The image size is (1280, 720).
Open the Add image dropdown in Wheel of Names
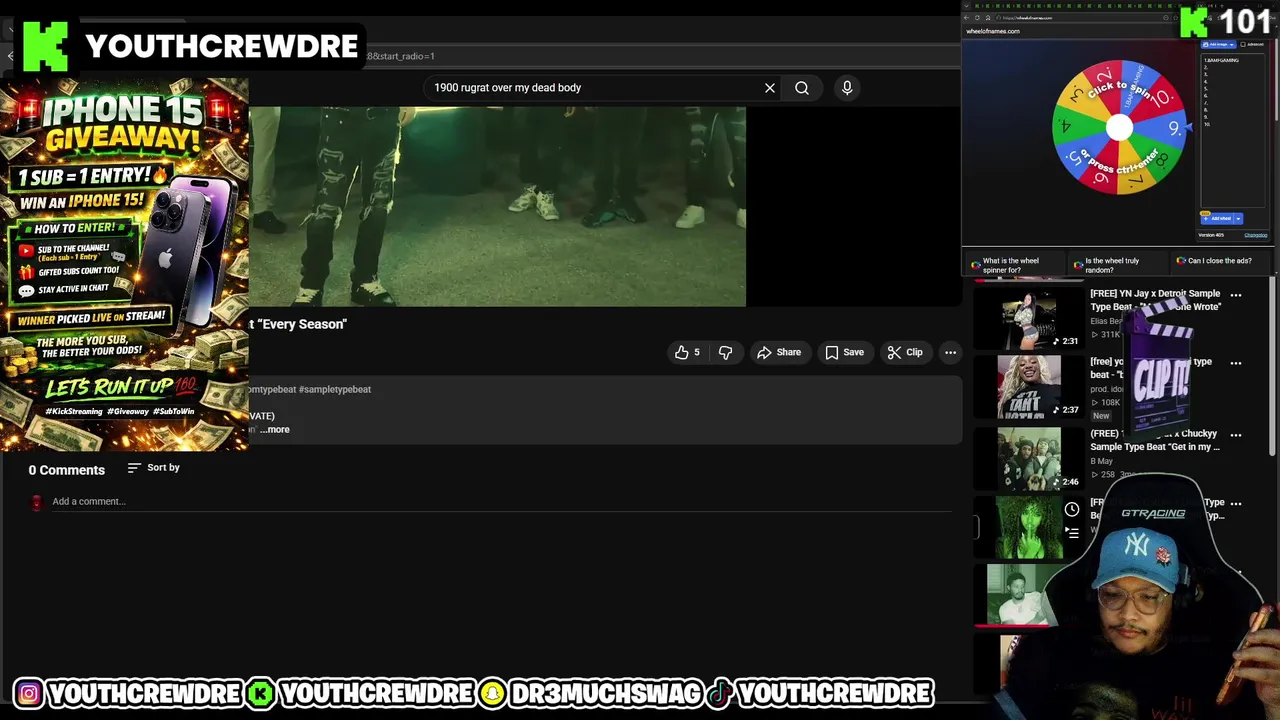[x=1217, y=44]
